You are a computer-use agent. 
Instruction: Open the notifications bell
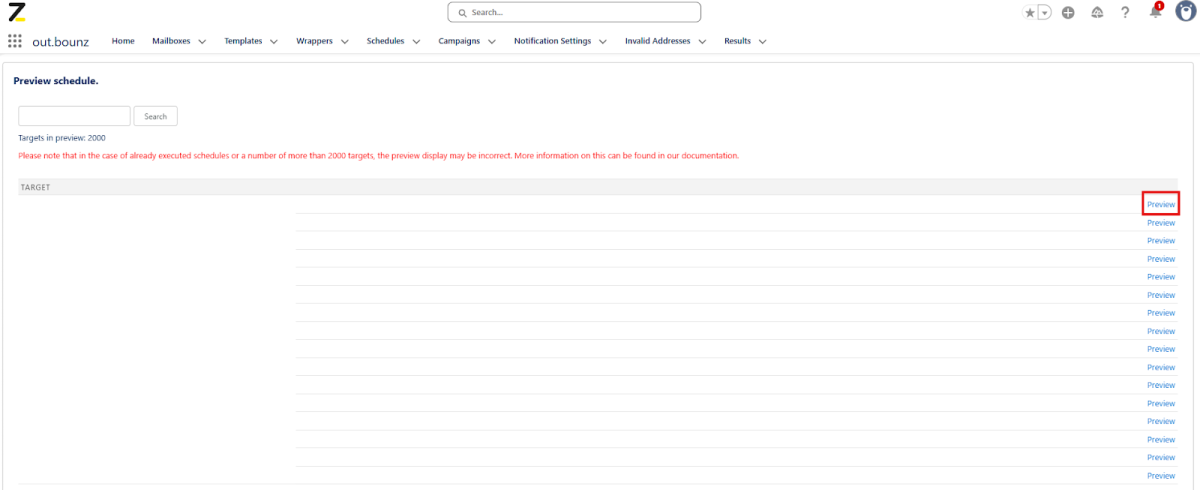pos(1155,12)
